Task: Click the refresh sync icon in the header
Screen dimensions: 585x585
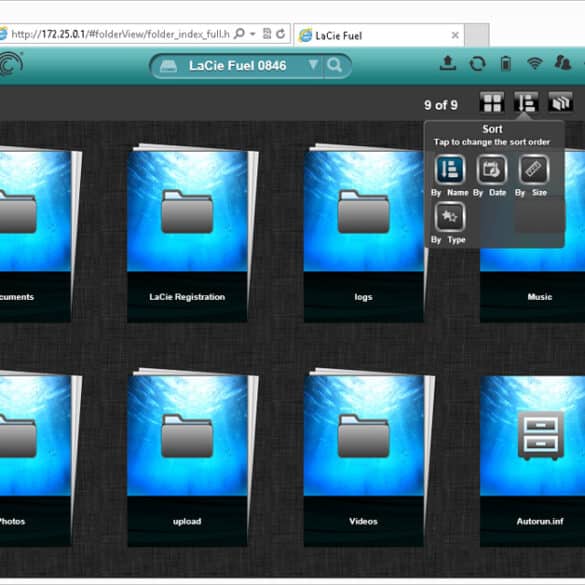Action: [477, 64]
